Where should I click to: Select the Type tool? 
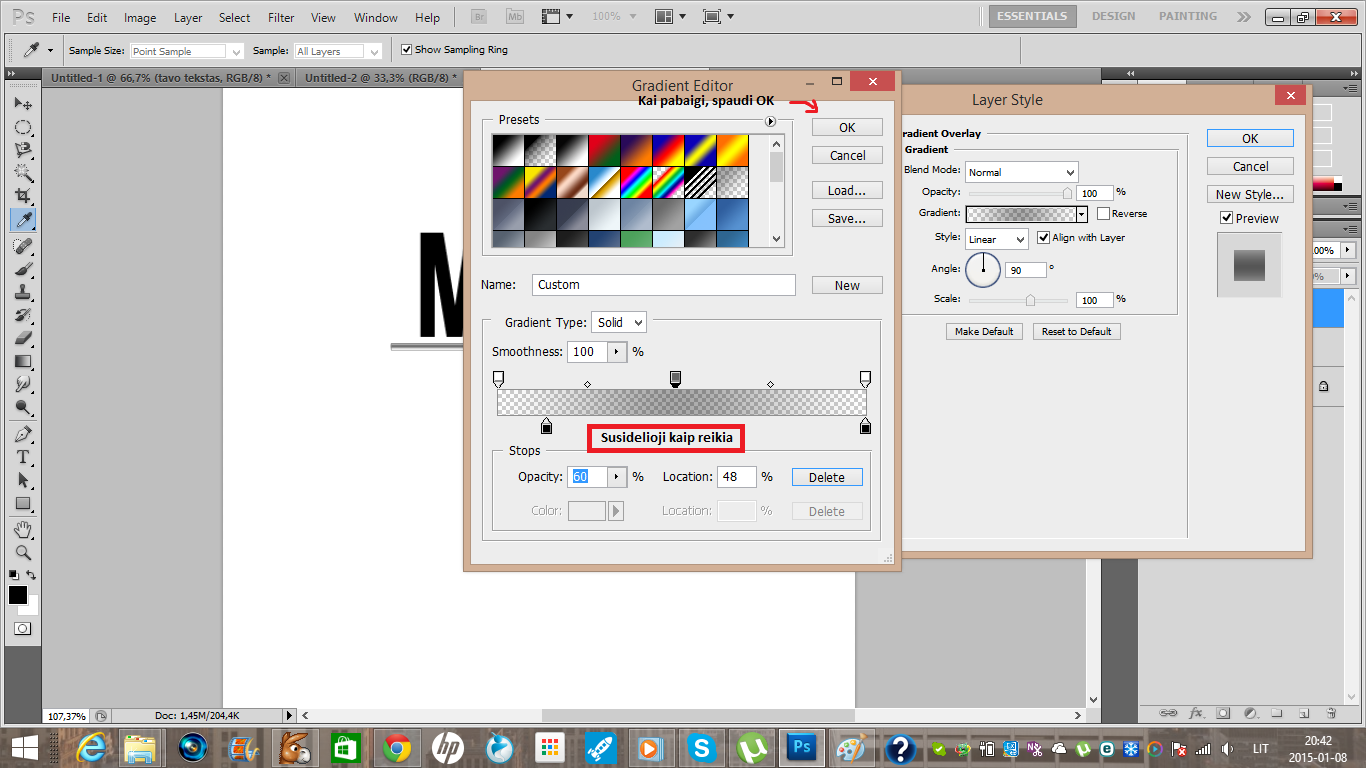pos(22,457)
